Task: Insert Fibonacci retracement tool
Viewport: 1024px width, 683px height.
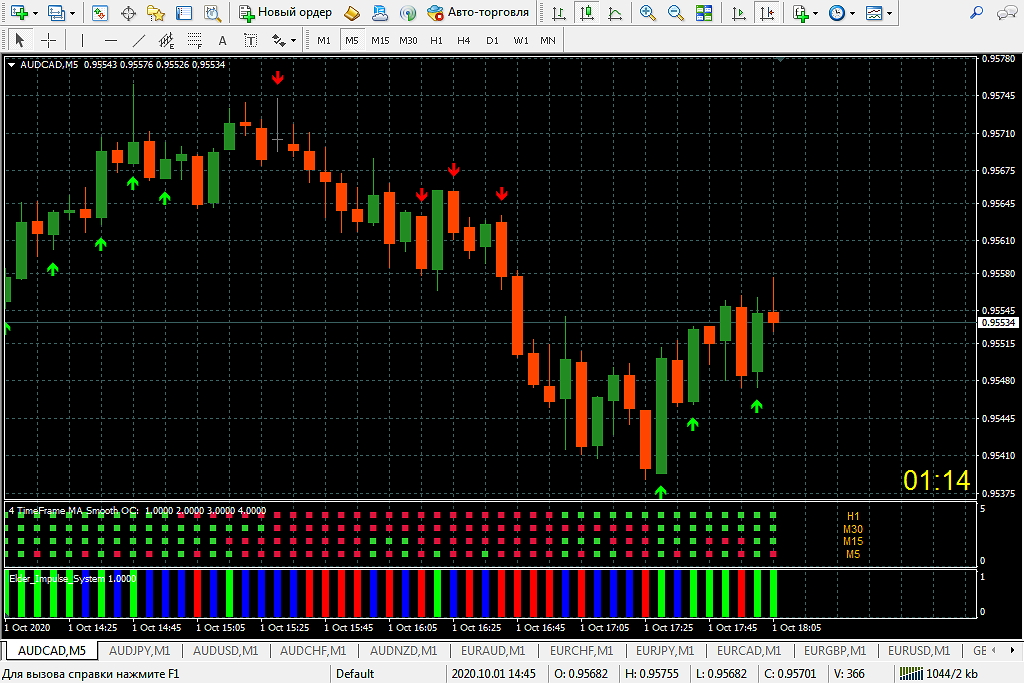Action: (195, 40)
